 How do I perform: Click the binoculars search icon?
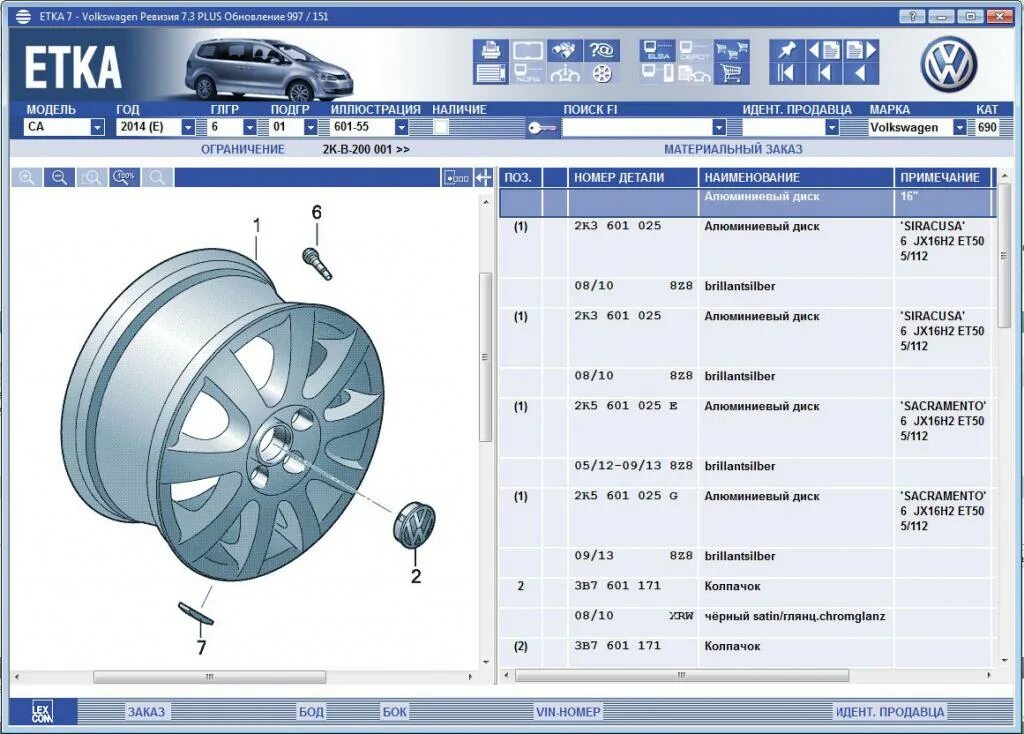point(564,51)
